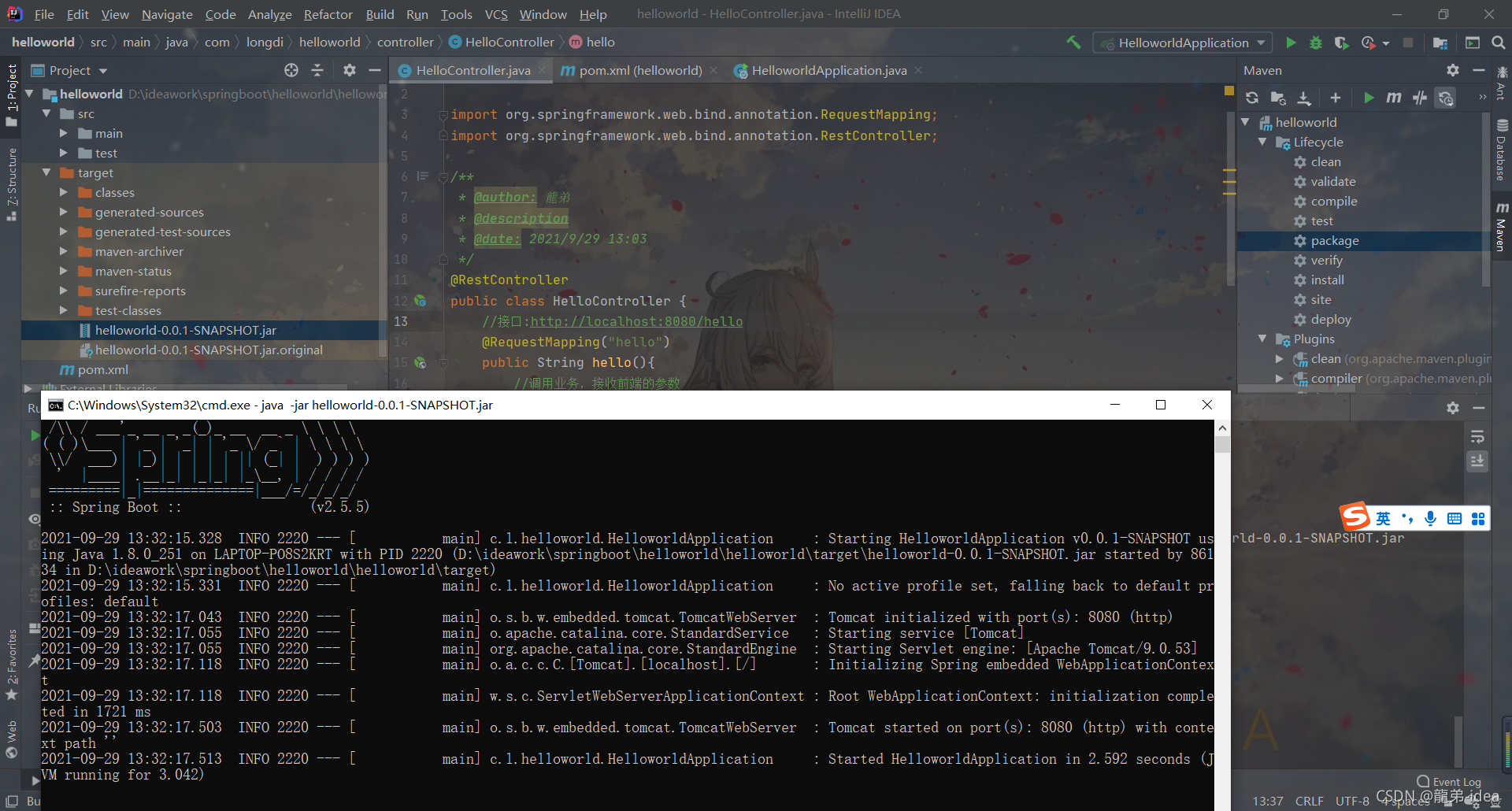Collapse Maven Plugins node
This screenshot has height=811, width=1512.
point(1262,339)
